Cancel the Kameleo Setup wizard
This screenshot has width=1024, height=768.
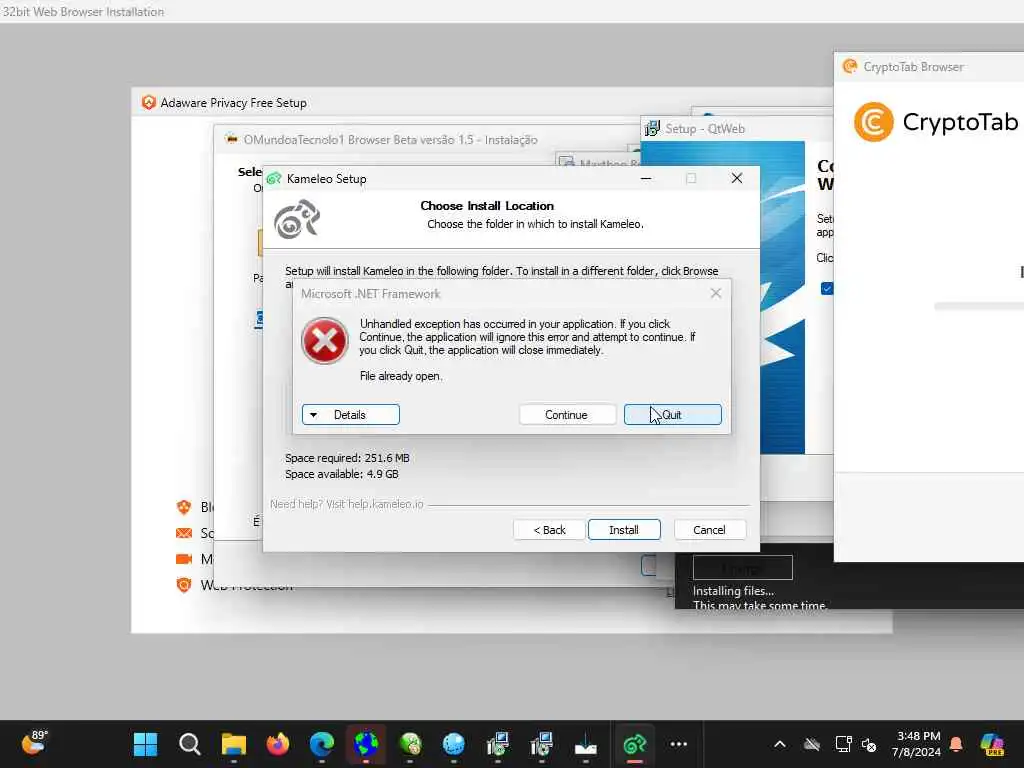pyautogui.click(x=709, y=530)
